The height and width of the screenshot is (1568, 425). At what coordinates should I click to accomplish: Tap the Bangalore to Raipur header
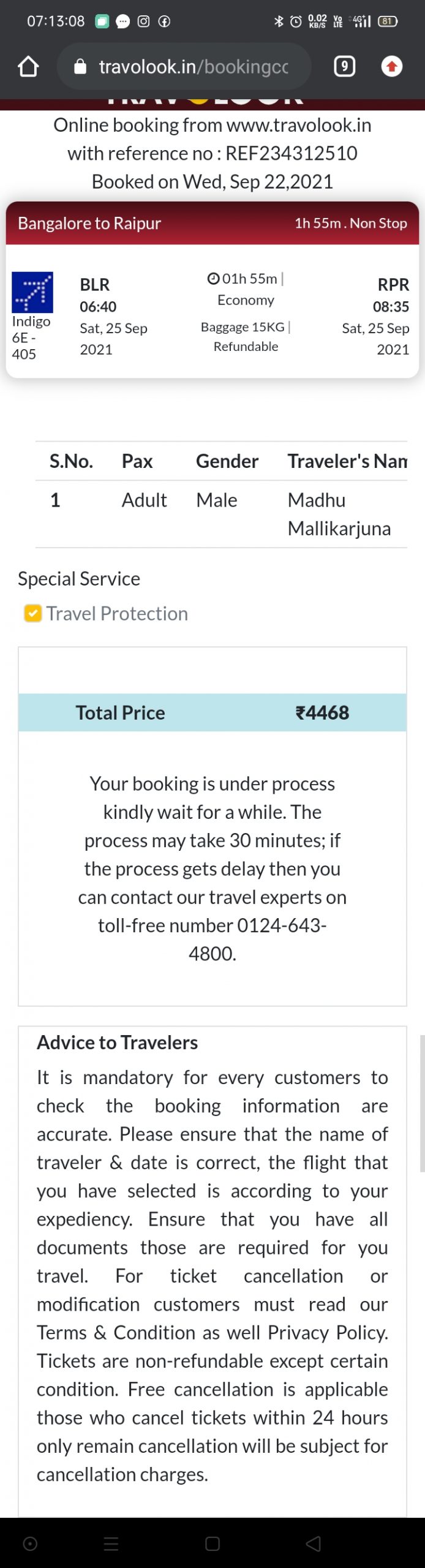coord(89,223)
